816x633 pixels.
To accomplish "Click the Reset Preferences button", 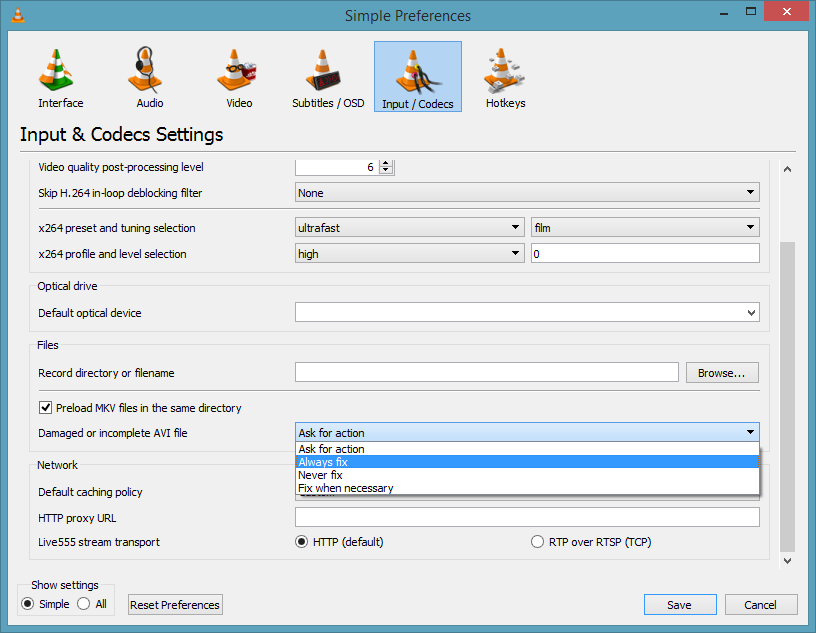I will 175,605.
